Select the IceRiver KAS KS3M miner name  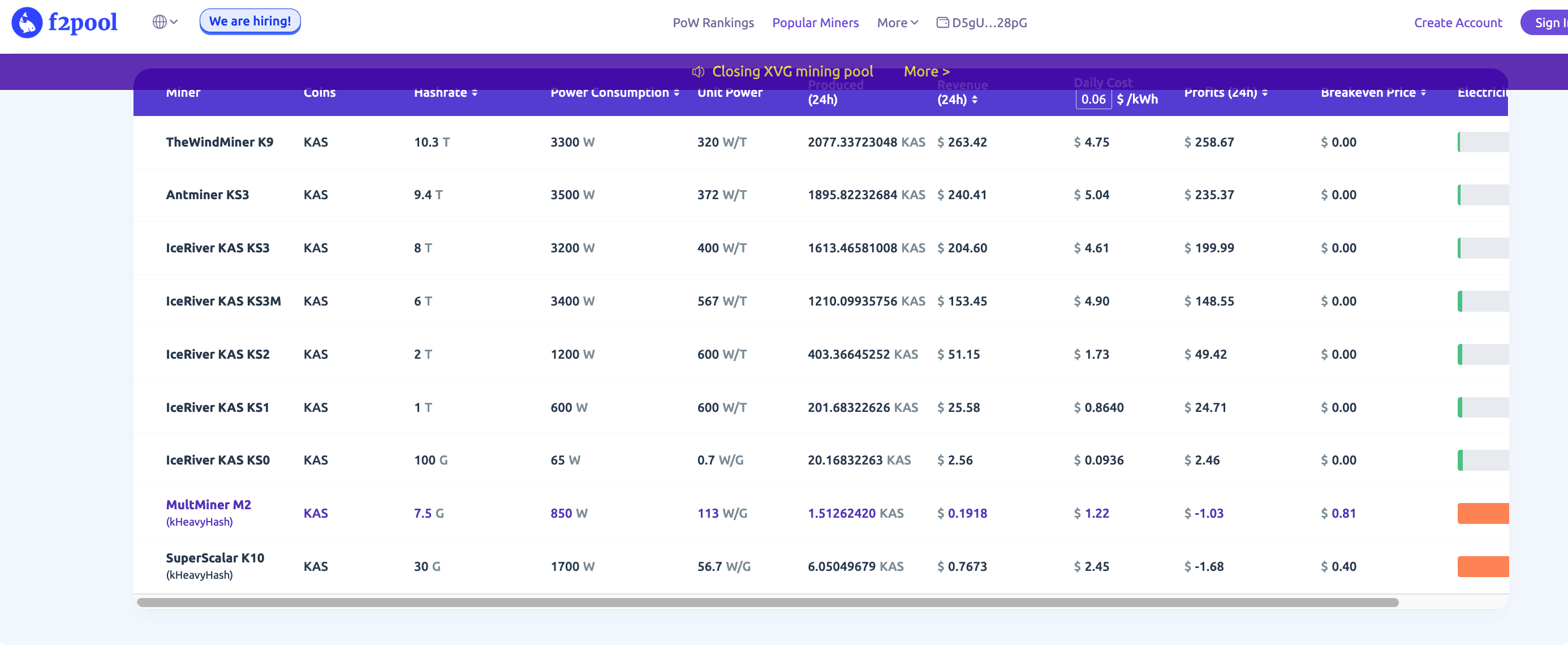(x=223, y=301)
